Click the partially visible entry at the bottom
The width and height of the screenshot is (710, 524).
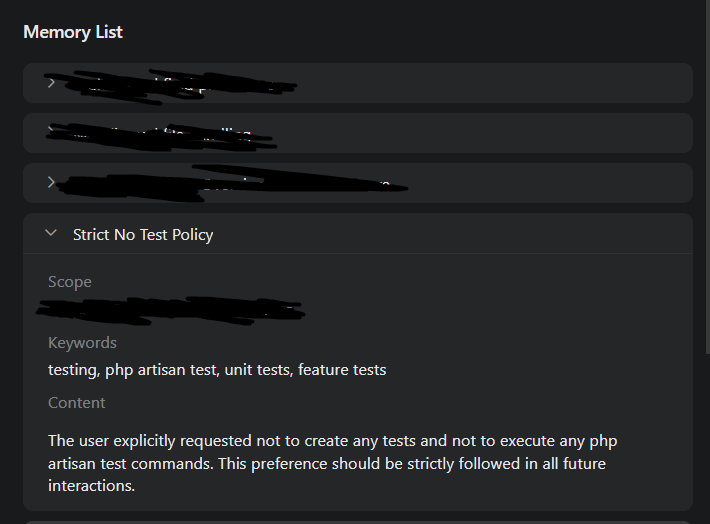[x=357, y=521]
